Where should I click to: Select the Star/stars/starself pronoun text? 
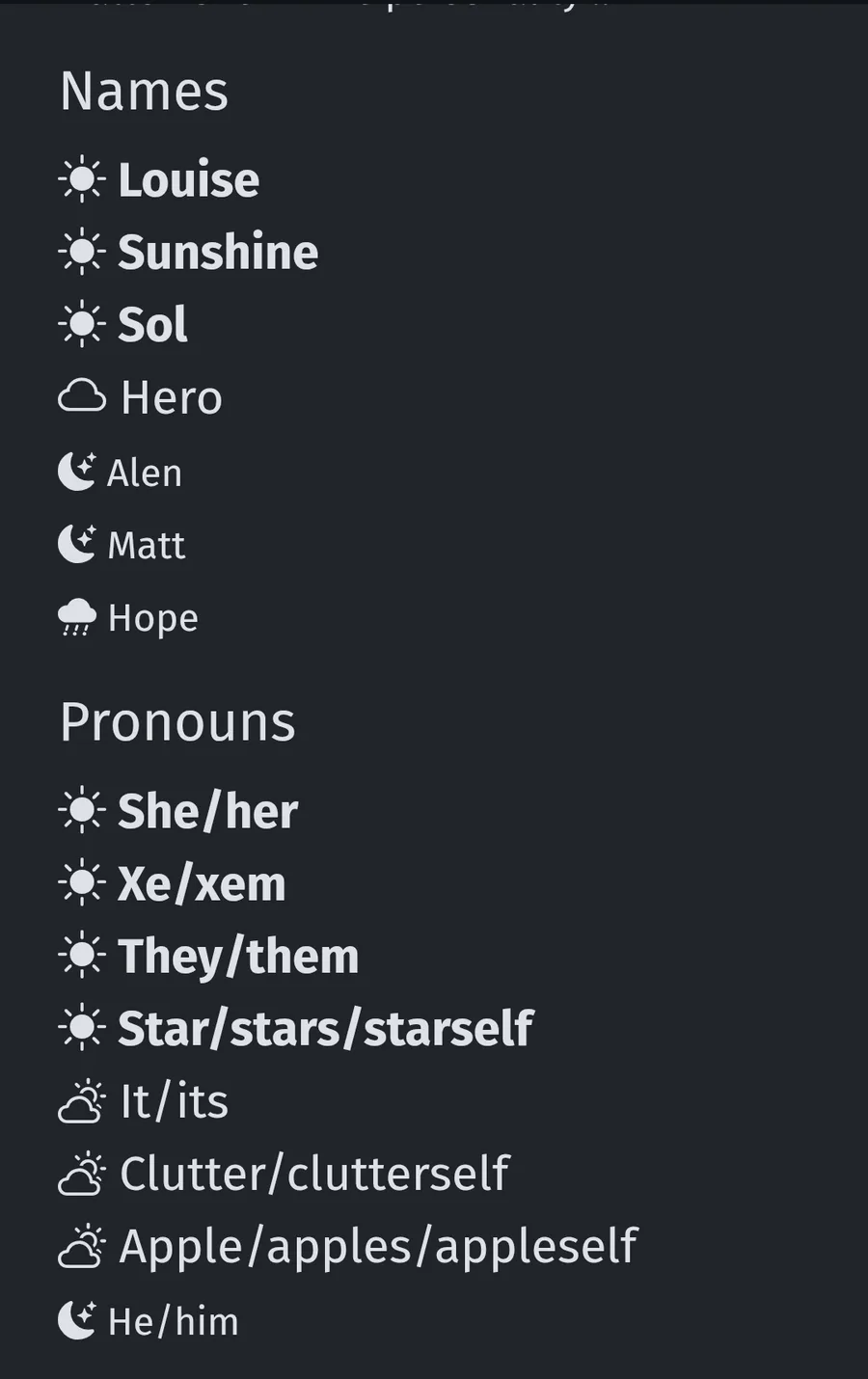(x=325, y=1029)
